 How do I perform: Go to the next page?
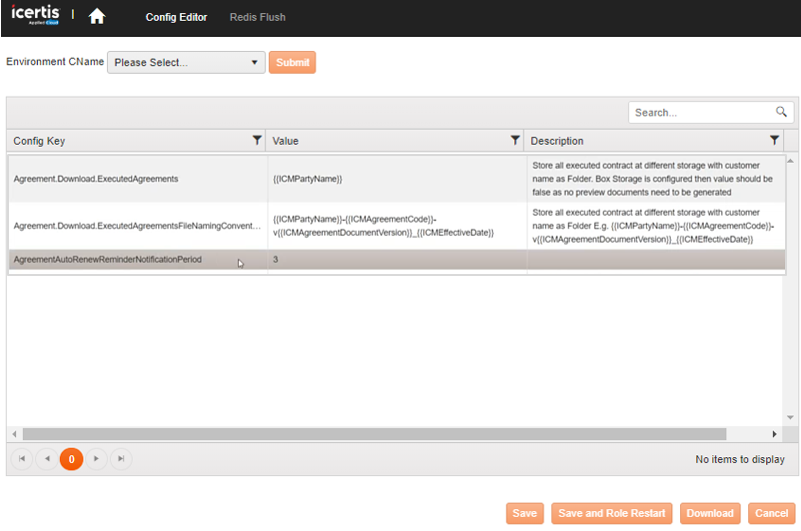click(x=96, y=459)
